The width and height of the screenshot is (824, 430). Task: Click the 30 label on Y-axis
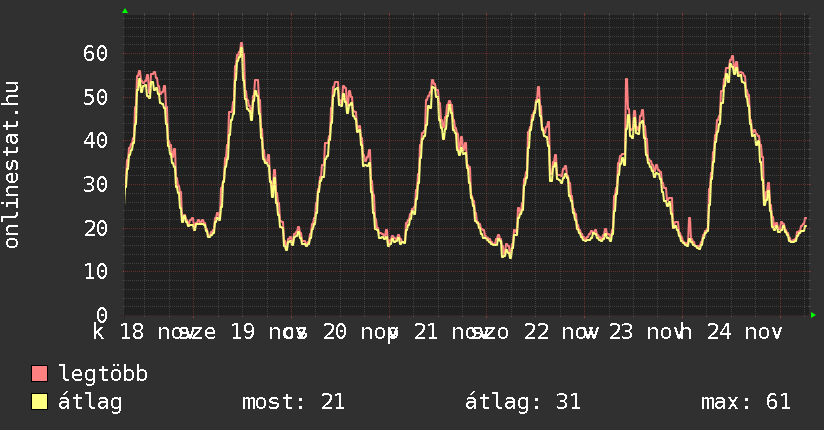point(95,184)
